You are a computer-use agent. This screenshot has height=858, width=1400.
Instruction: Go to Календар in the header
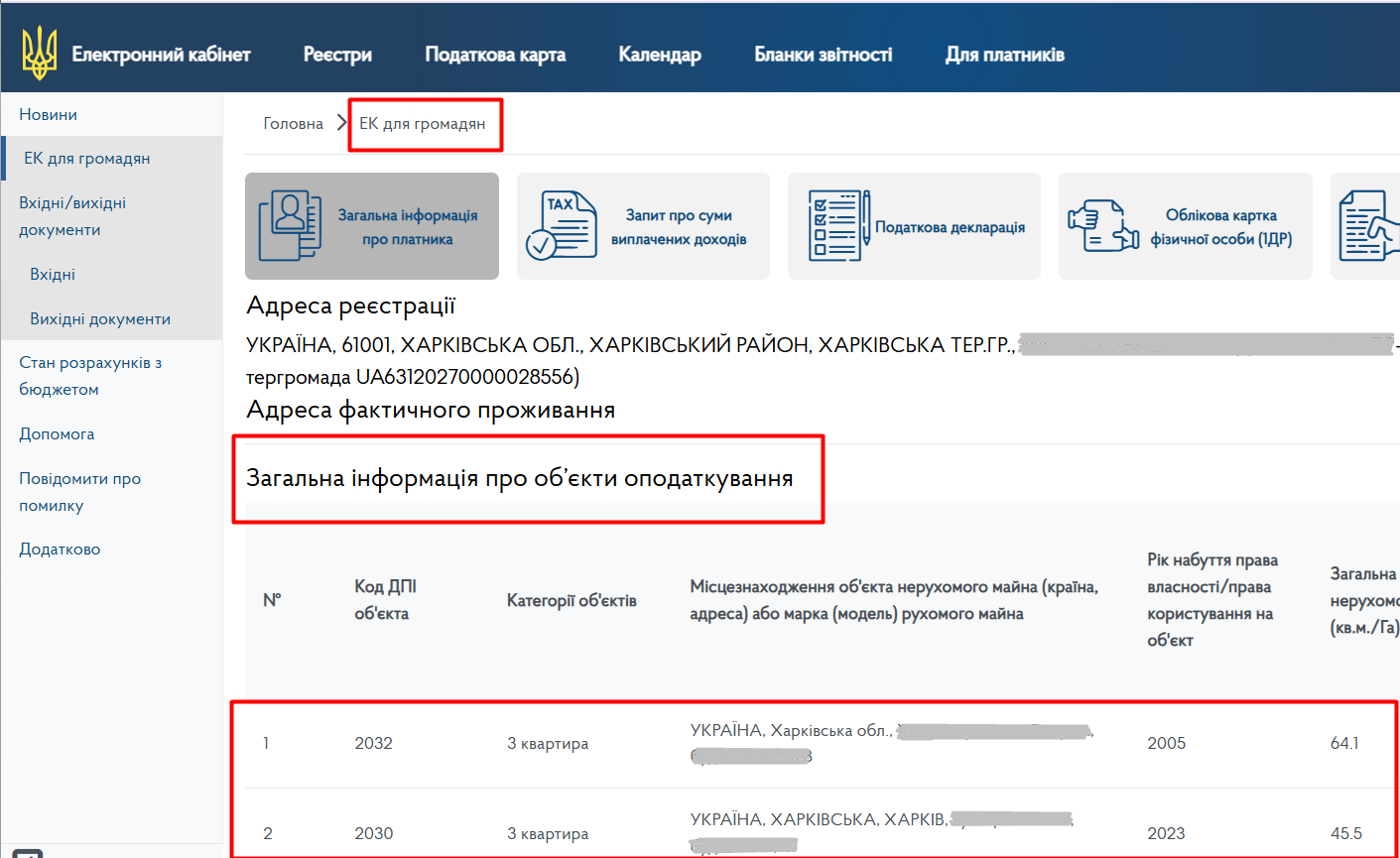click(x=660, y=55)
